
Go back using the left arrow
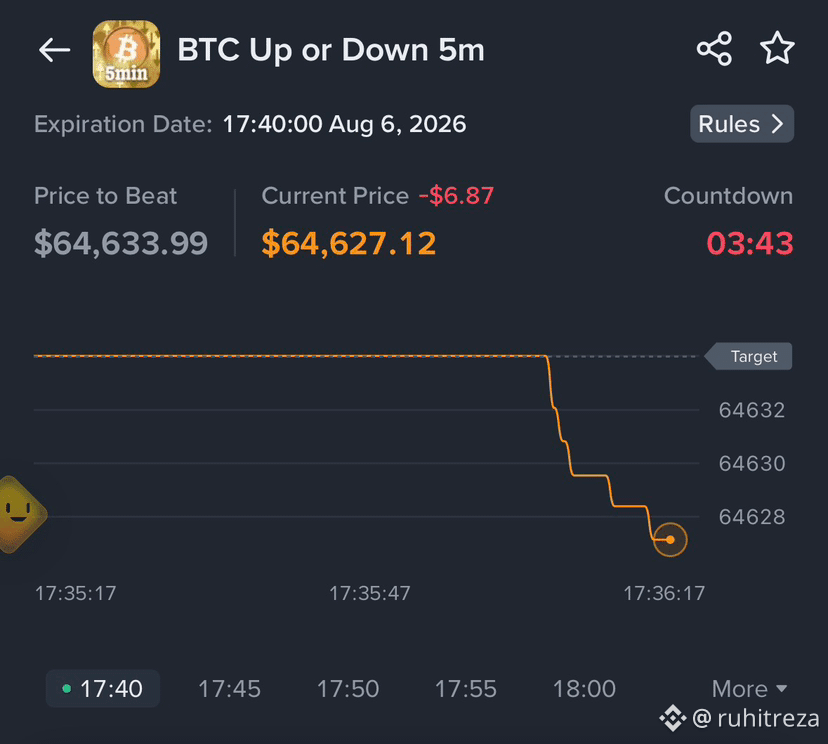(54, 51)
